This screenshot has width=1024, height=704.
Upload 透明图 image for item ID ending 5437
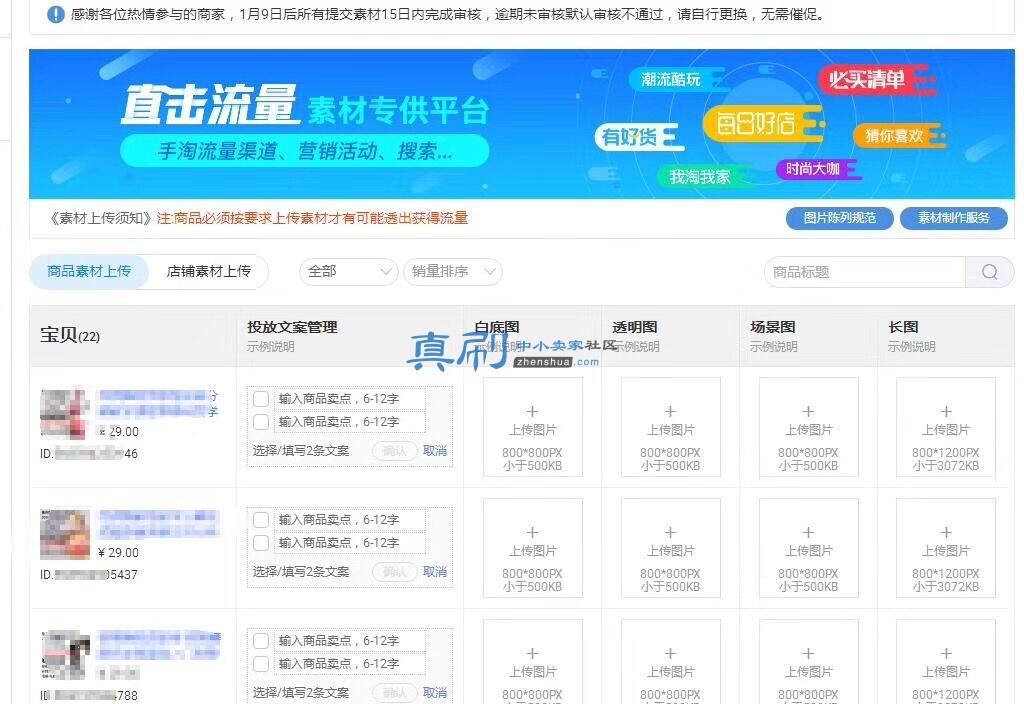click(x=670, y=548)
